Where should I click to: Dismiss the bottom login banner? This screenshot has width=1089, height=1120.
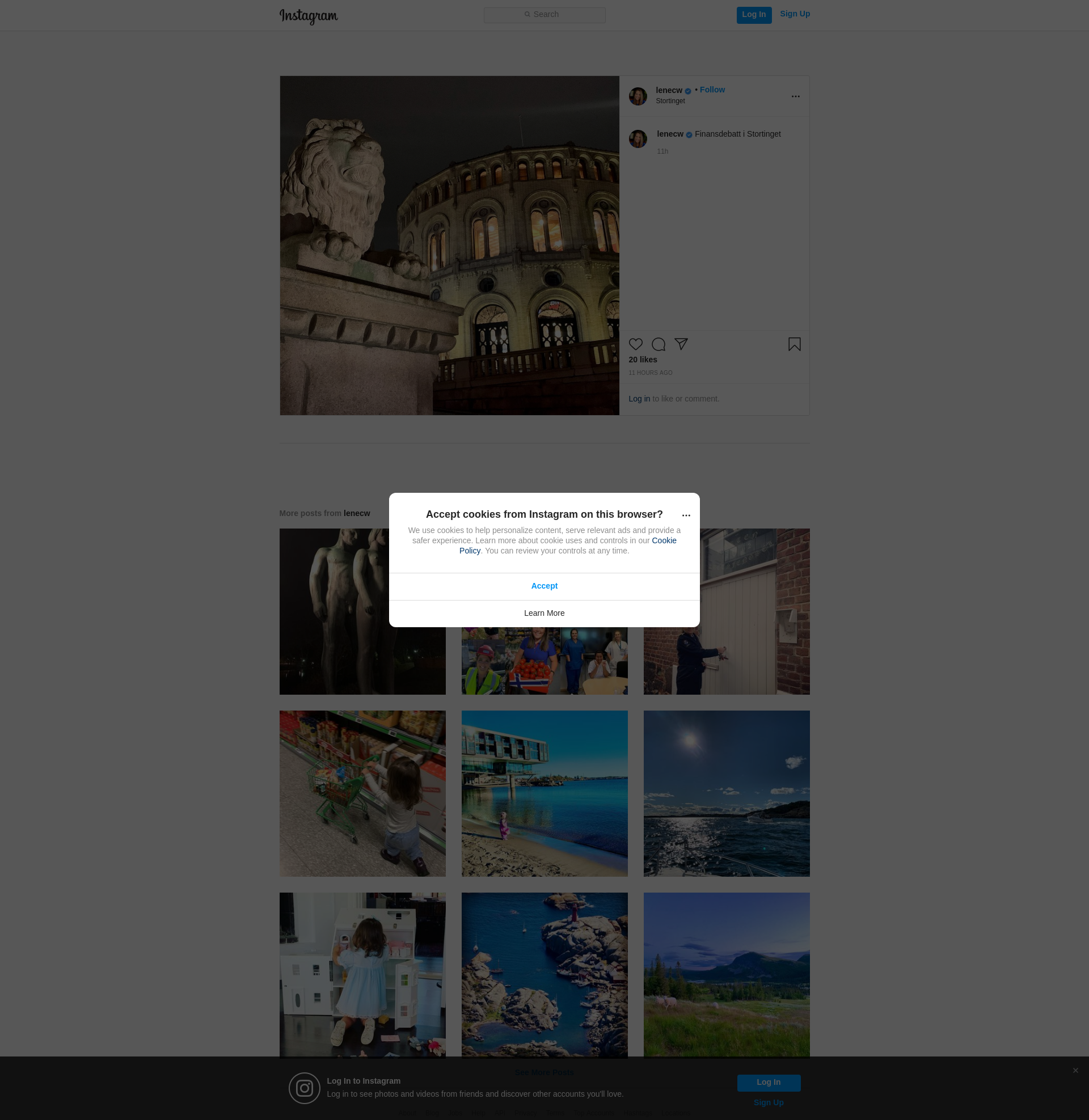pos(1075,1070)
